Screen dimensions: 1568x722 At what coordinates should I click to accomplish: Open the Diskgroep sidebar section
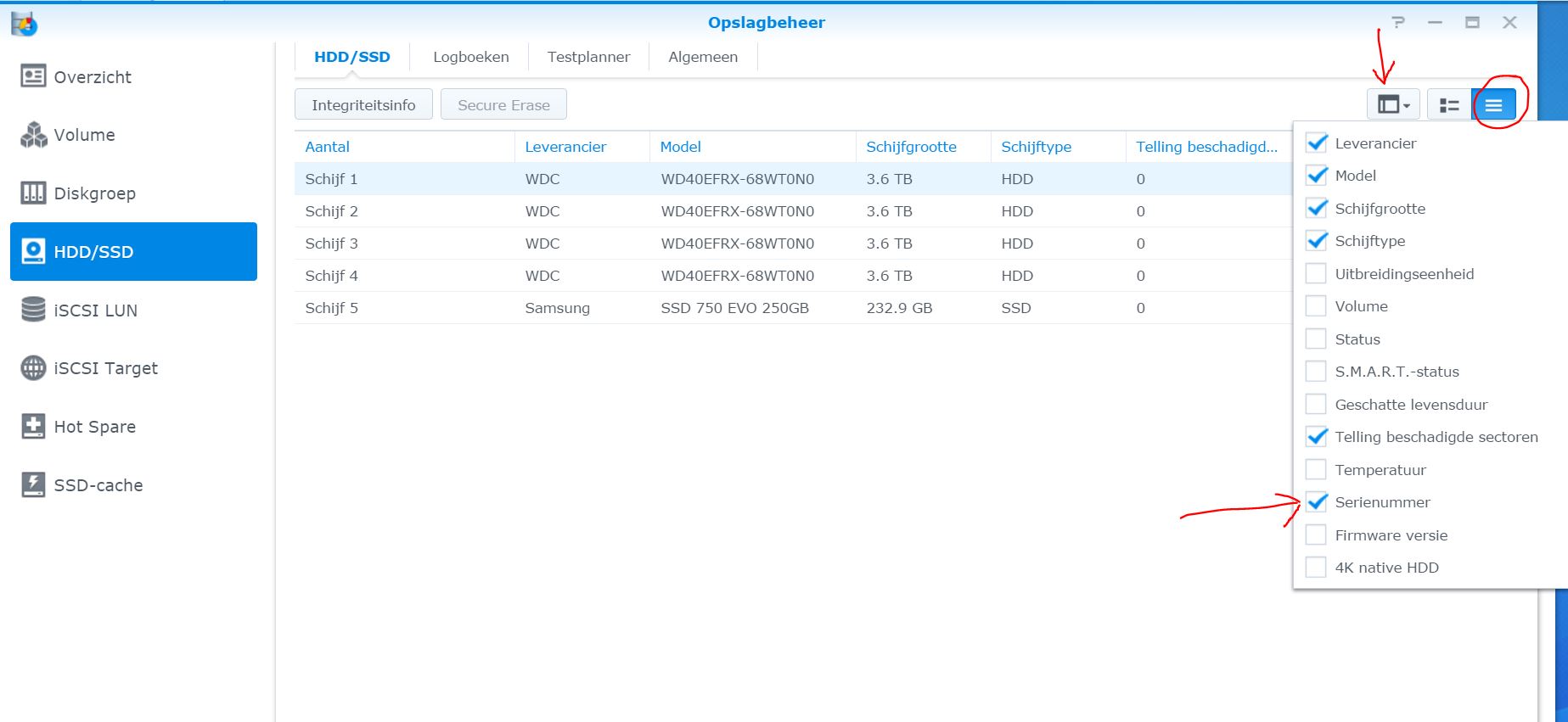click(133, 193)
